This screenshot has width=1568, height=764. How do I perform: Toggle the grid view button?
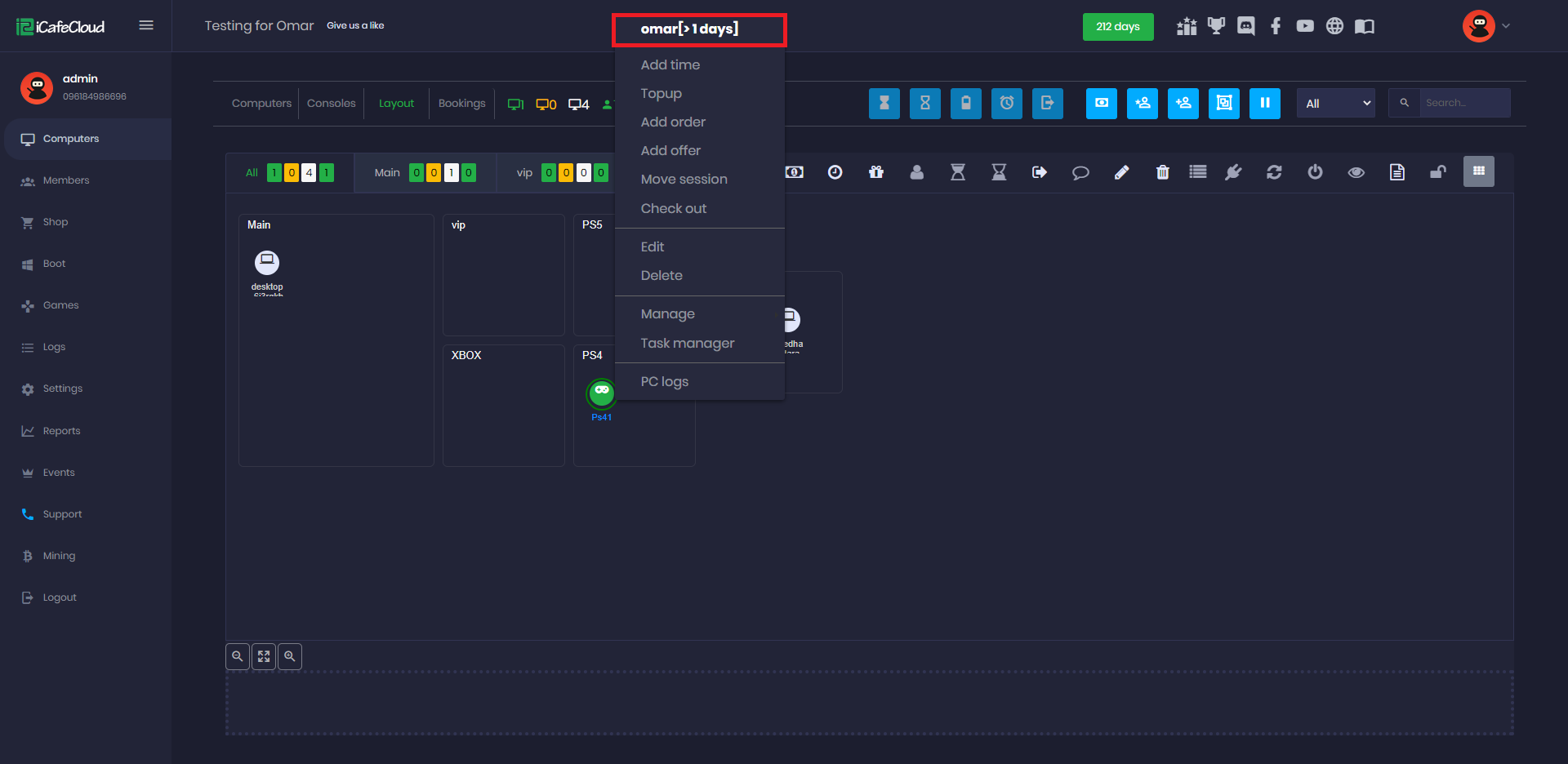(x=1478, y=171)
